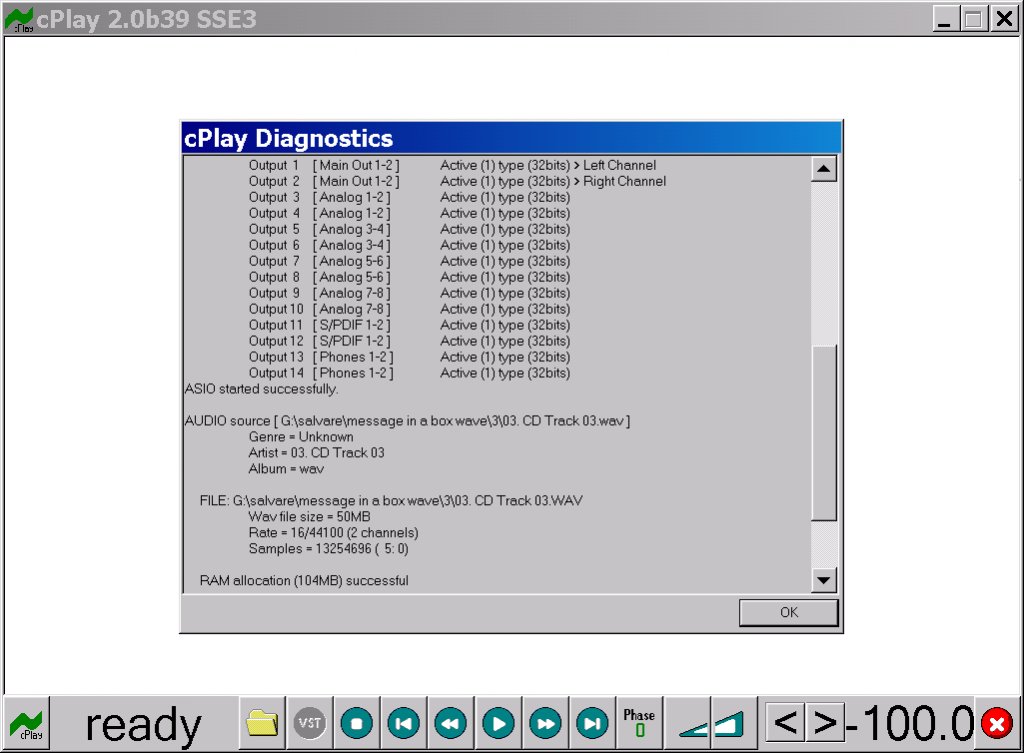The height and width of the screenshot is (753, 1024).
Task: Click the "FILE:" path line ending in .WAV
Action: click(x=391, y=501)
